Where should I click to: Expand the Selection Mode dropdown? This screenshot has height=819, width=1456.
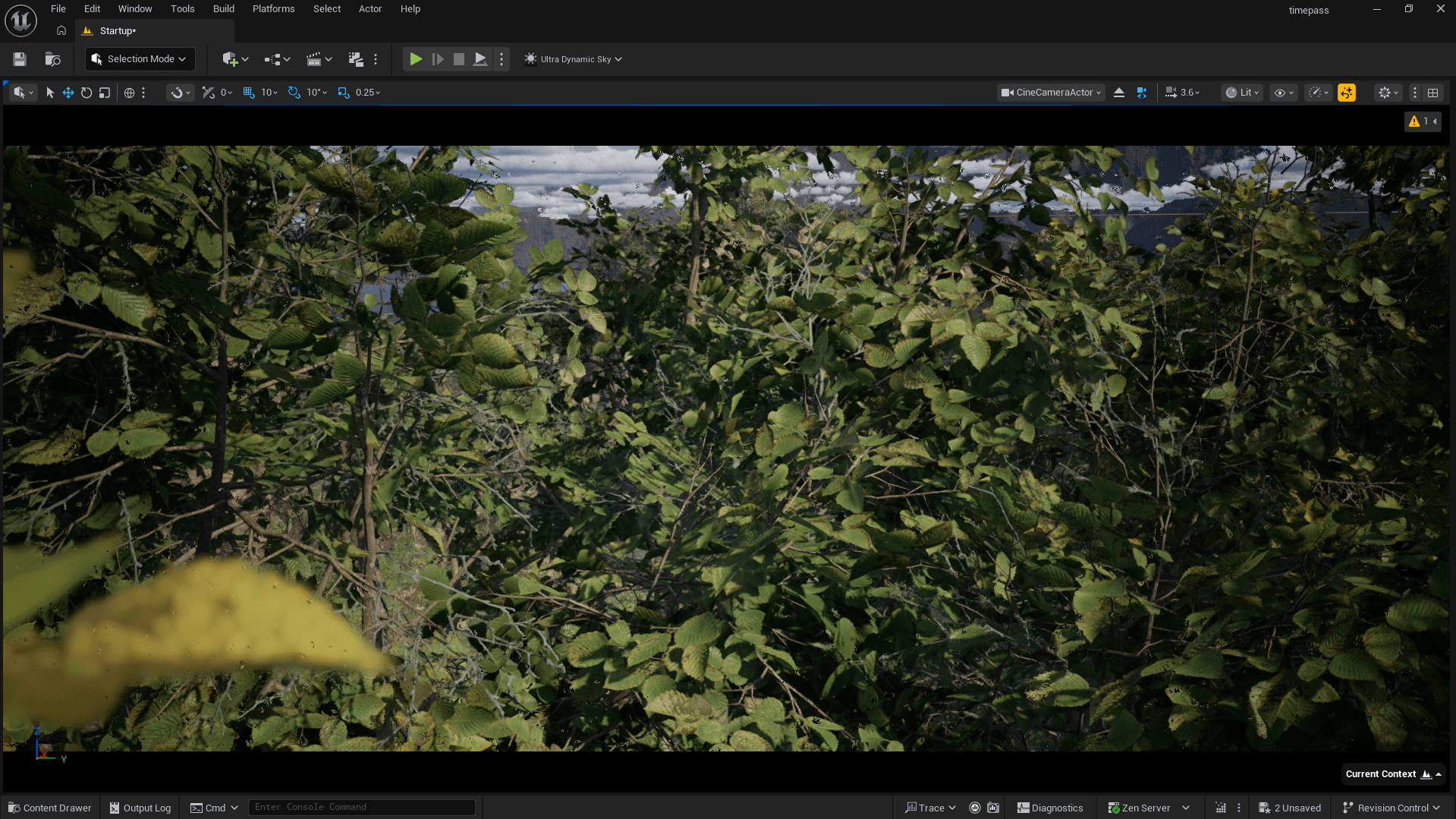[x=140, y=59]
